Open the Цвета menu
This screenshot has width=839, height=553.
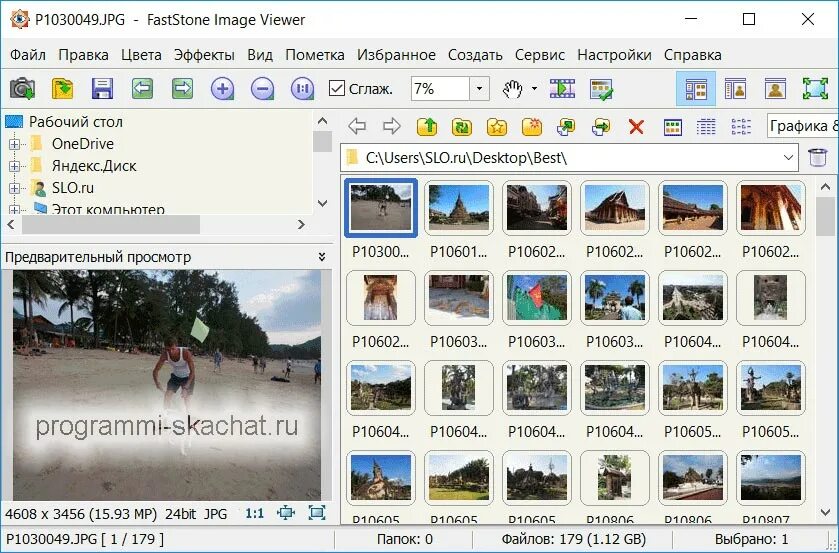click(x=141, y=55)
